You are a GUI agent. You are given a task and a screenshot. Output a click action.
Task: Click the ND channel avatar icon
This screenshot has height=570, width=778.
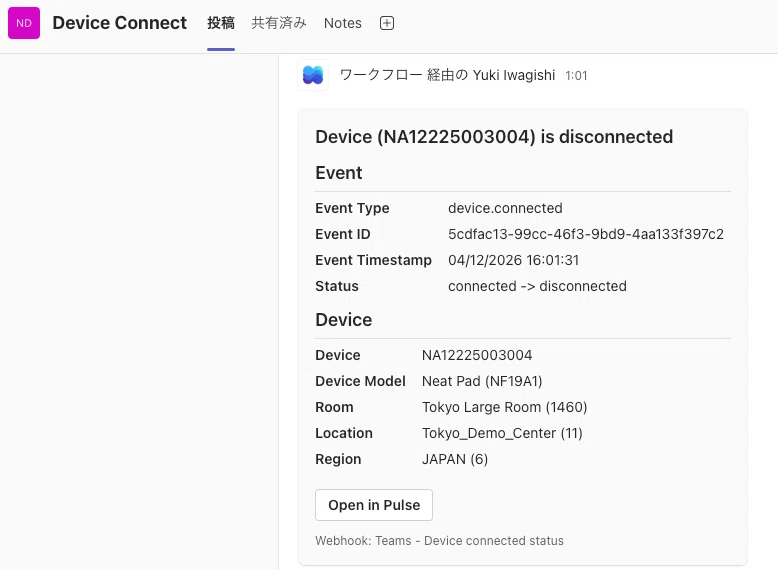(24, 23)
